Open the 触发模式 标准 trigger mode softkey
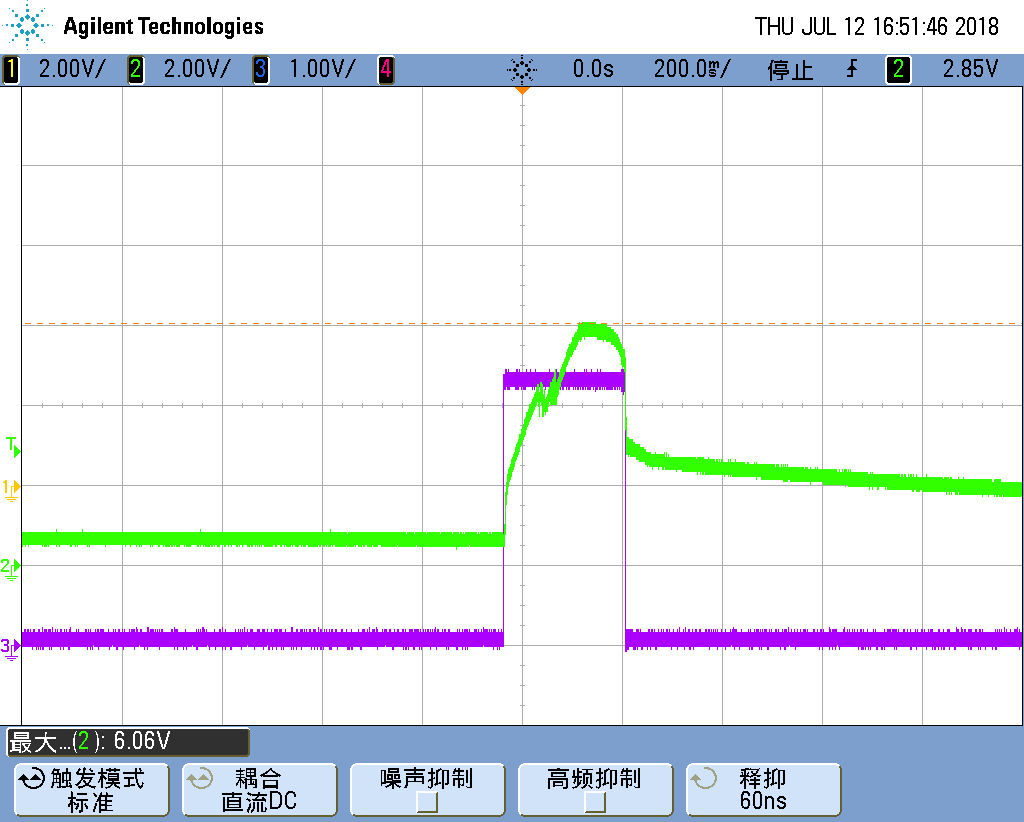The height and width of the screenshot is (822, 1024). (91, 789)
